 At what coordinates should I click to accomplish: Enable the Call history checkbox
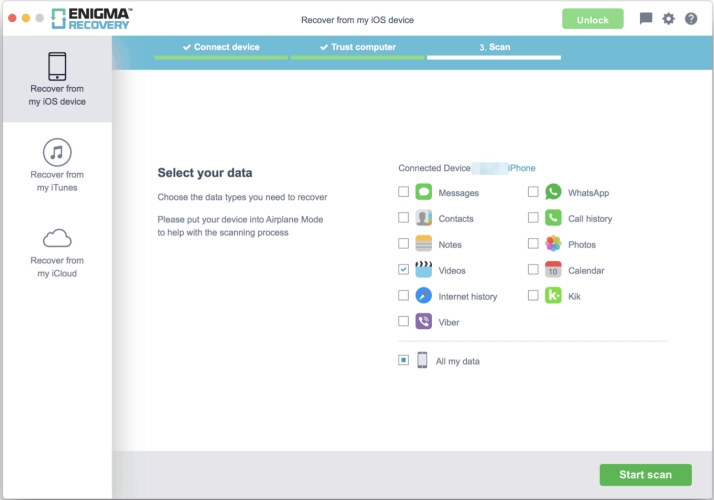pos(533,218)
